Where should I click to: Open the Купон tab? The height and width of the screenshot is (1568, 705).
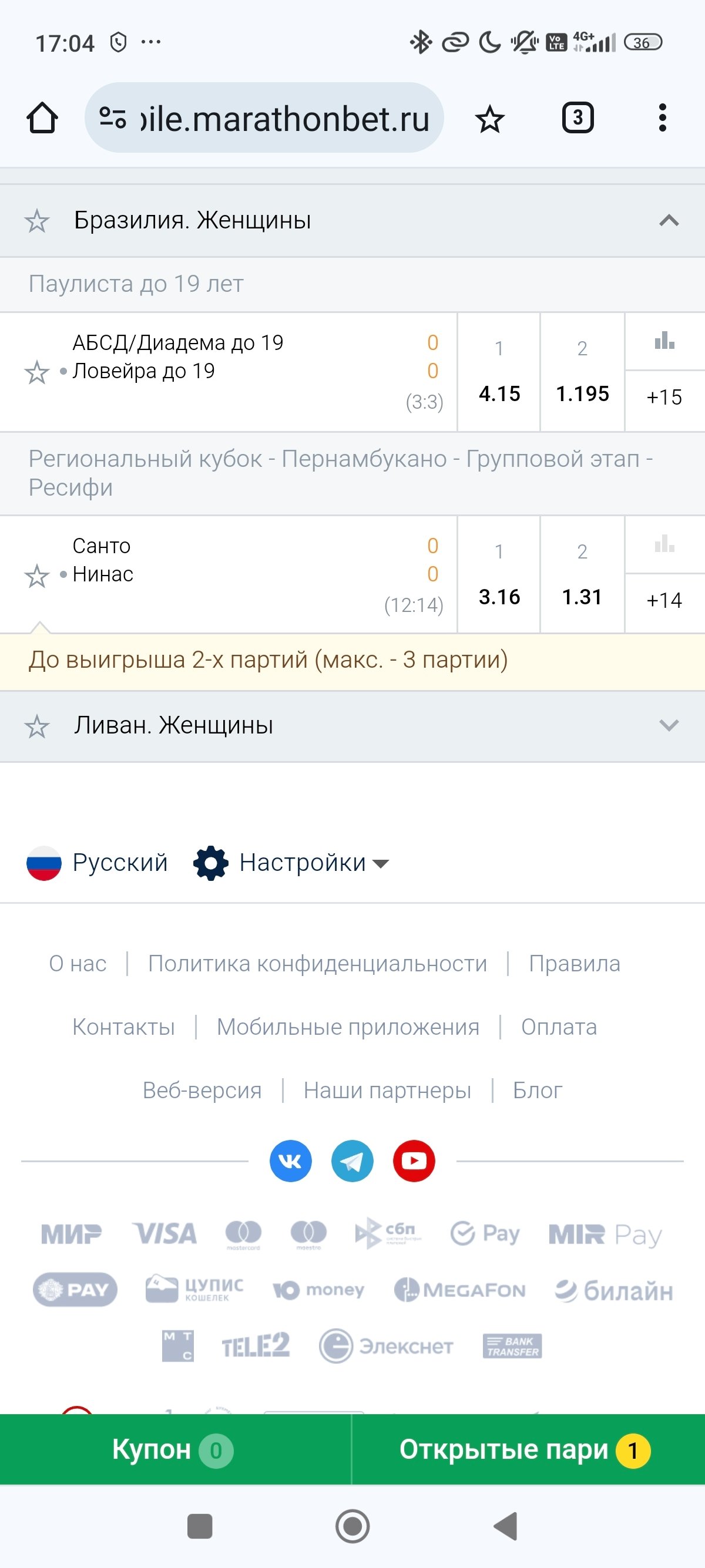click(174, 1449)
